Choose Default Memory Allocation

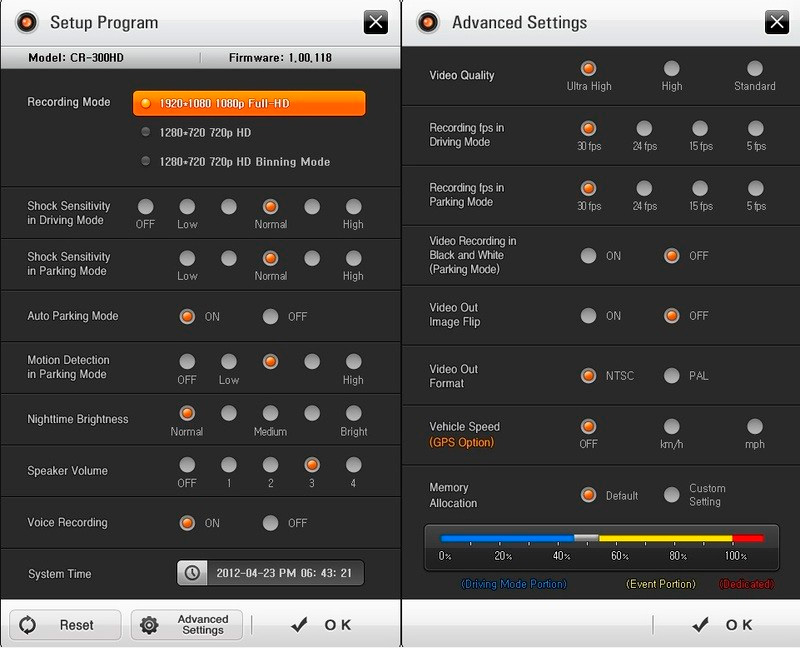(x=588, y=494)
